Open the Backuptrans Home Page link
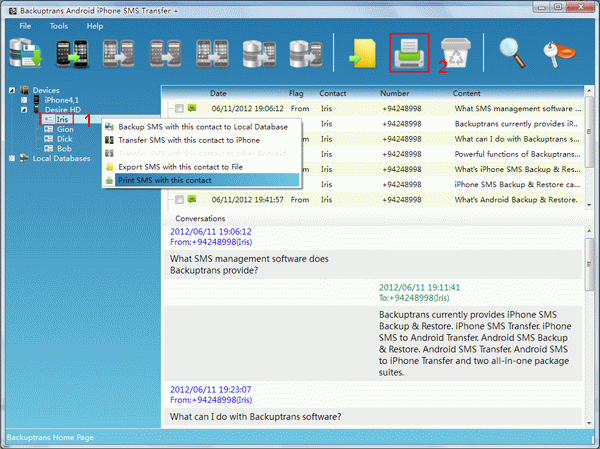 (x=50, y=438)
